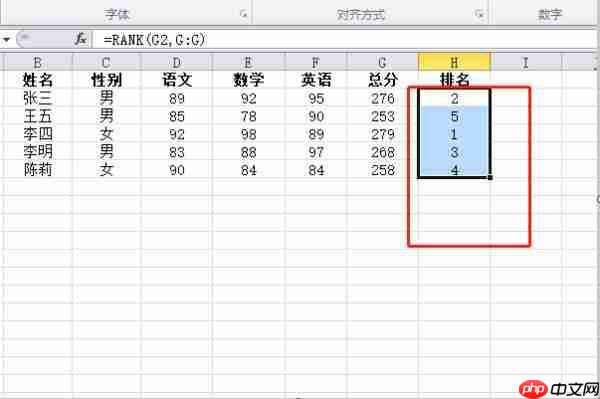This screenshot has width=600, height=399.
Task: Select 李明's rank cell showing 3
Action: click(454, 152)
